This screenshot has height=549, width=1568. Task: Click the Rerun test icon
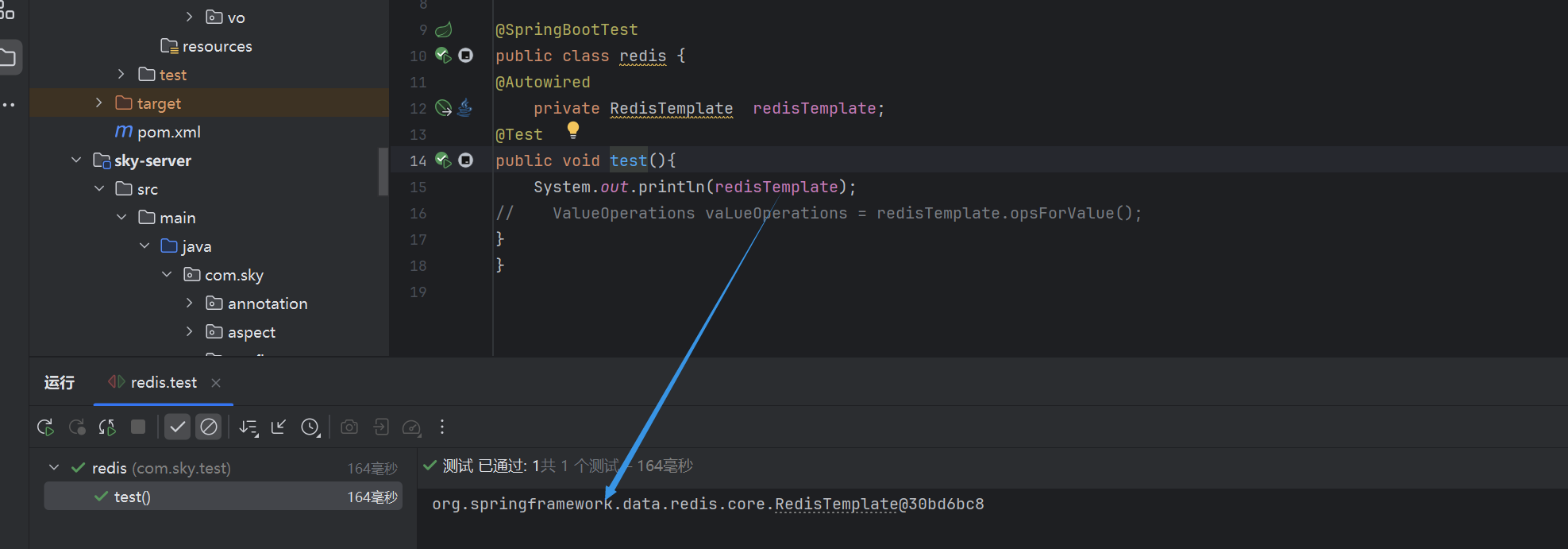point(45,427)
